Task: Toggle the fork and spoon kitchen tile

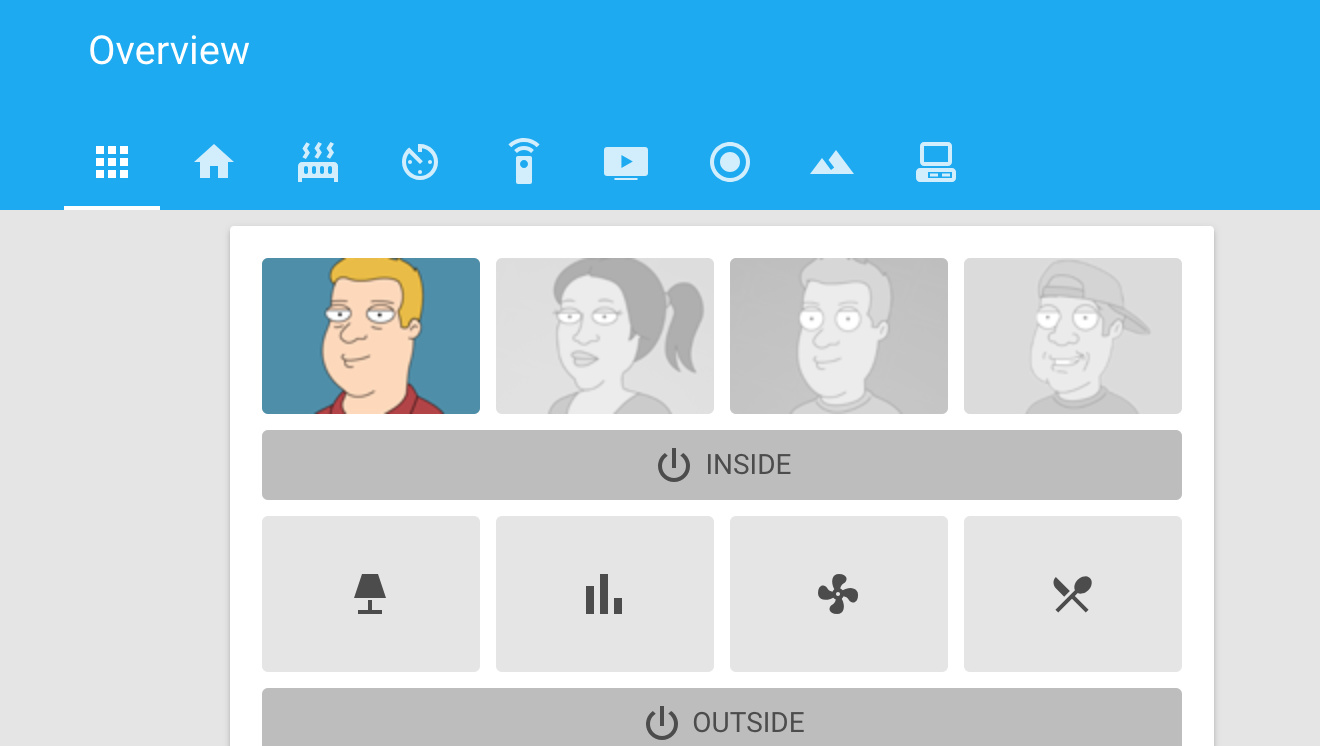Action: [x=1073, y=594]
